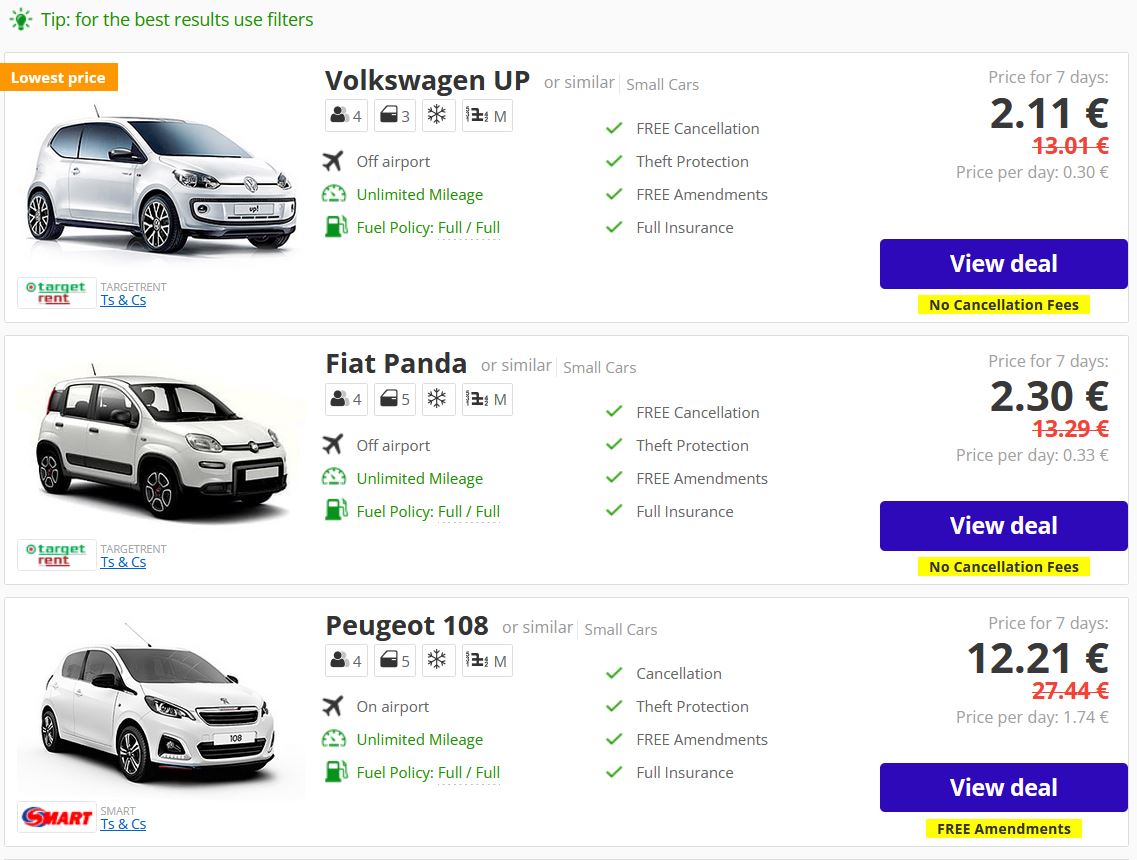Open View deal for Volkswagen UP

1004,264
